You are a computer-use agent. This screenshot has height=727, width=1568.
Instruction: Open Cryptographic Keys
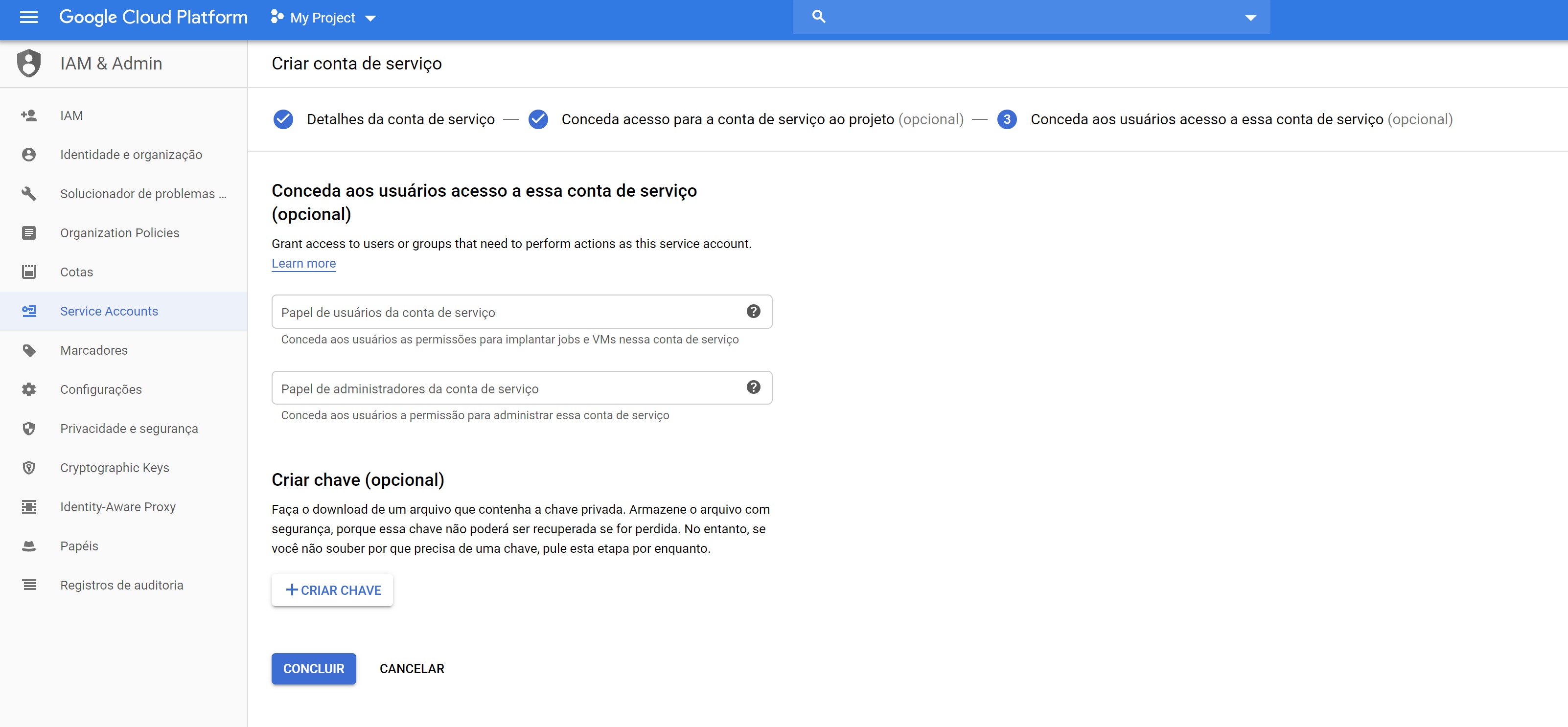(123, 468)
